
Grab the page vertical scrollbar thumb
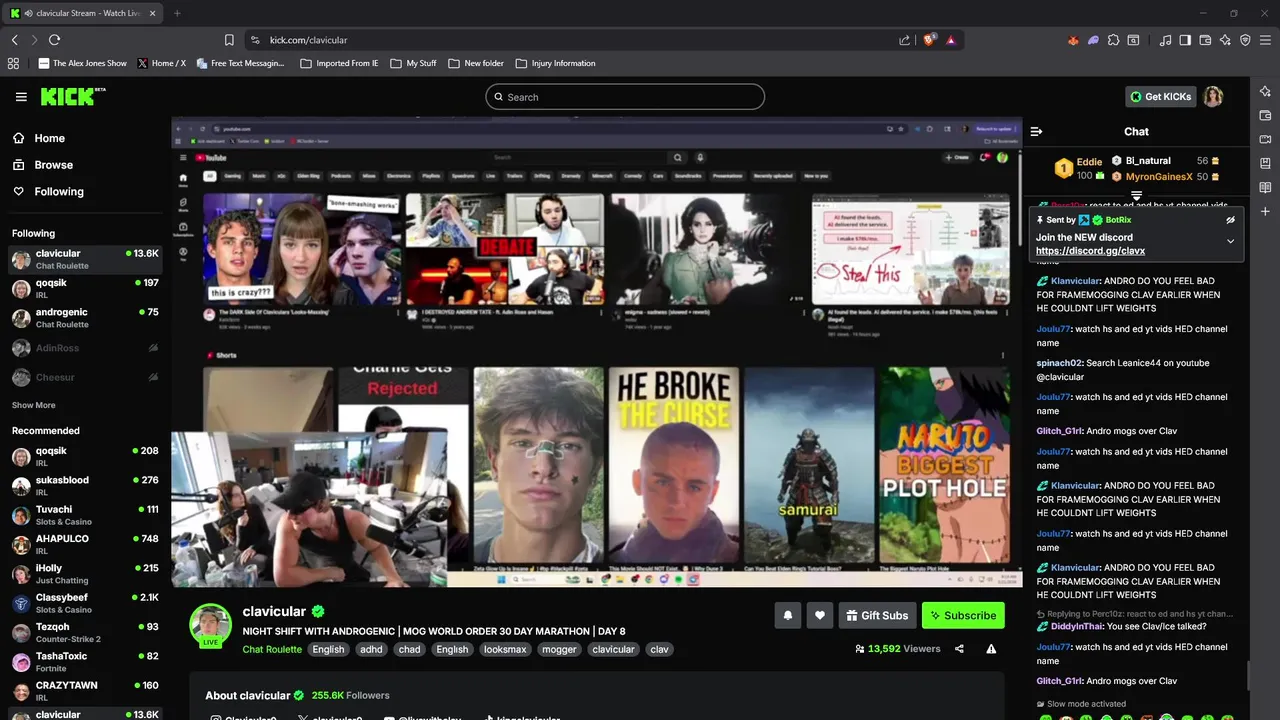click(1249, 675)
